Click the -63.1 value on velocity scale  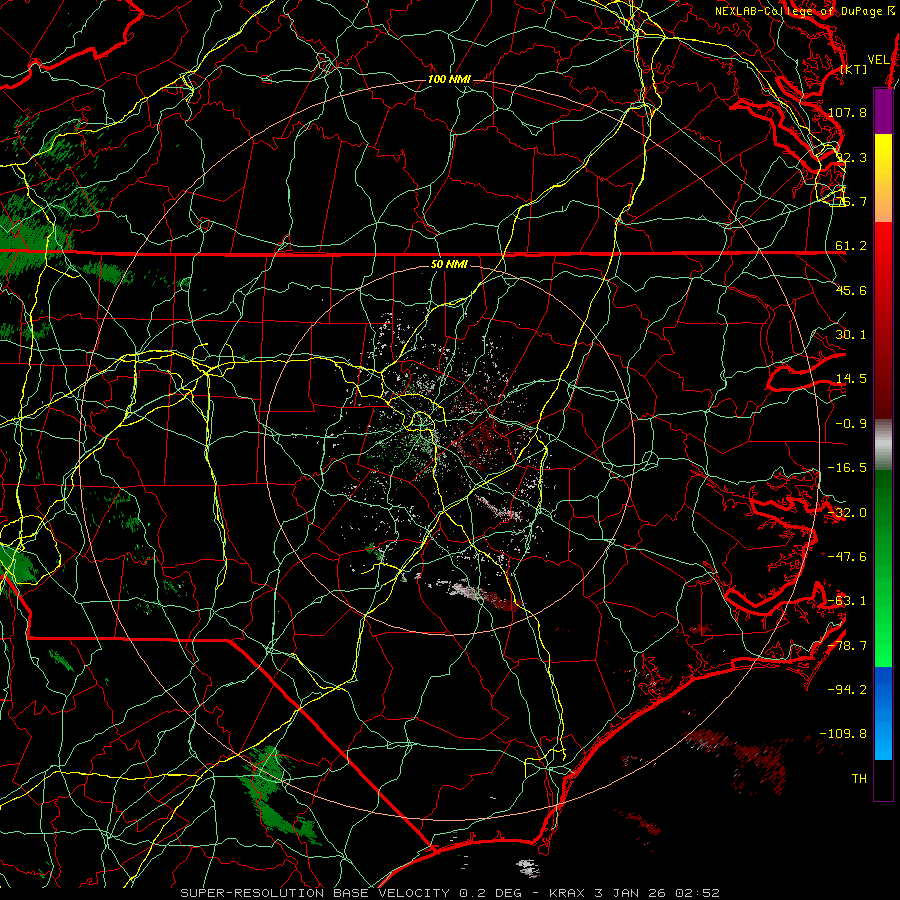(847, 601)
